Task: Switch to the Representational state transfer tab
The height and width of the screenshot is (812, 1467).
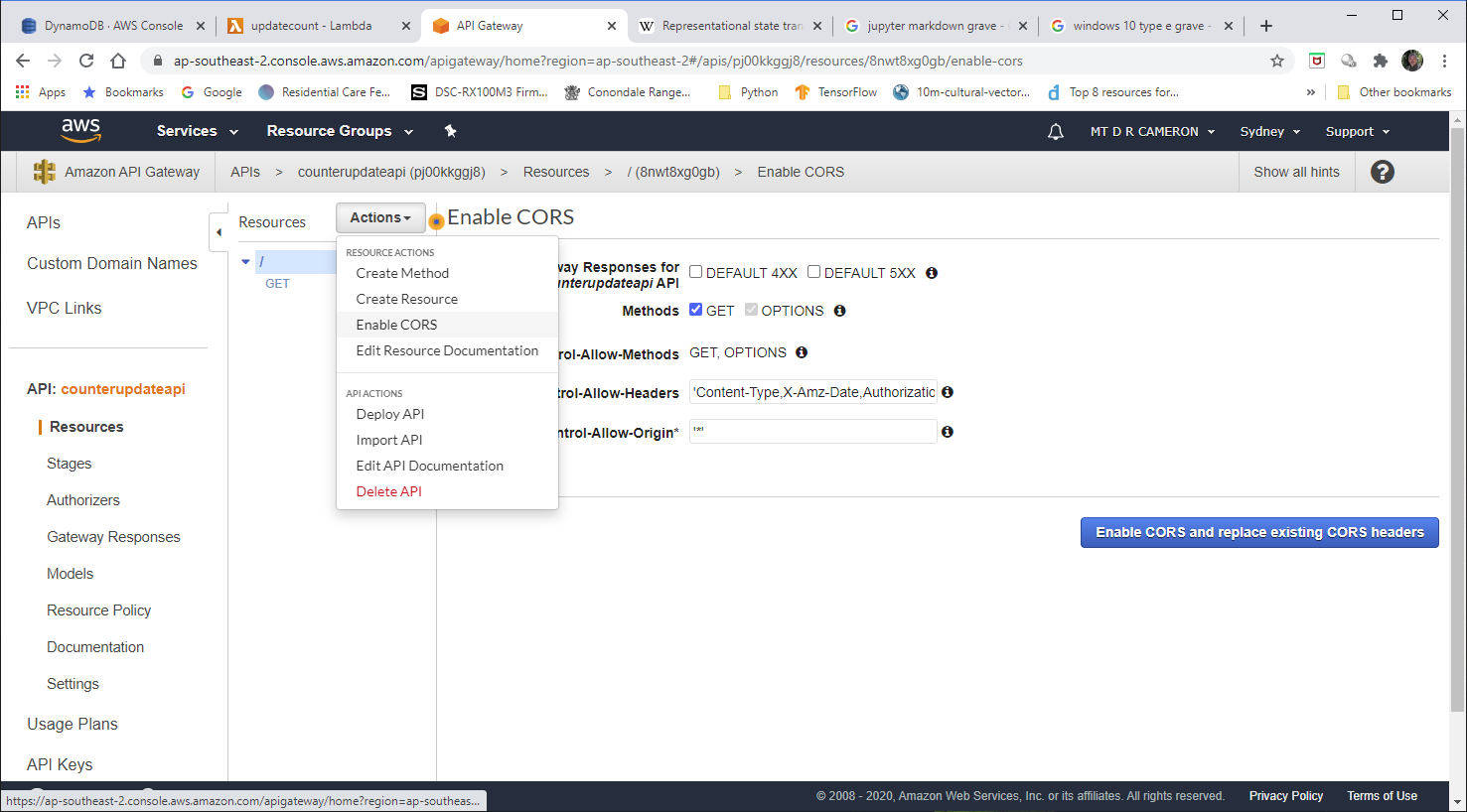Action: tap(730, 26)
